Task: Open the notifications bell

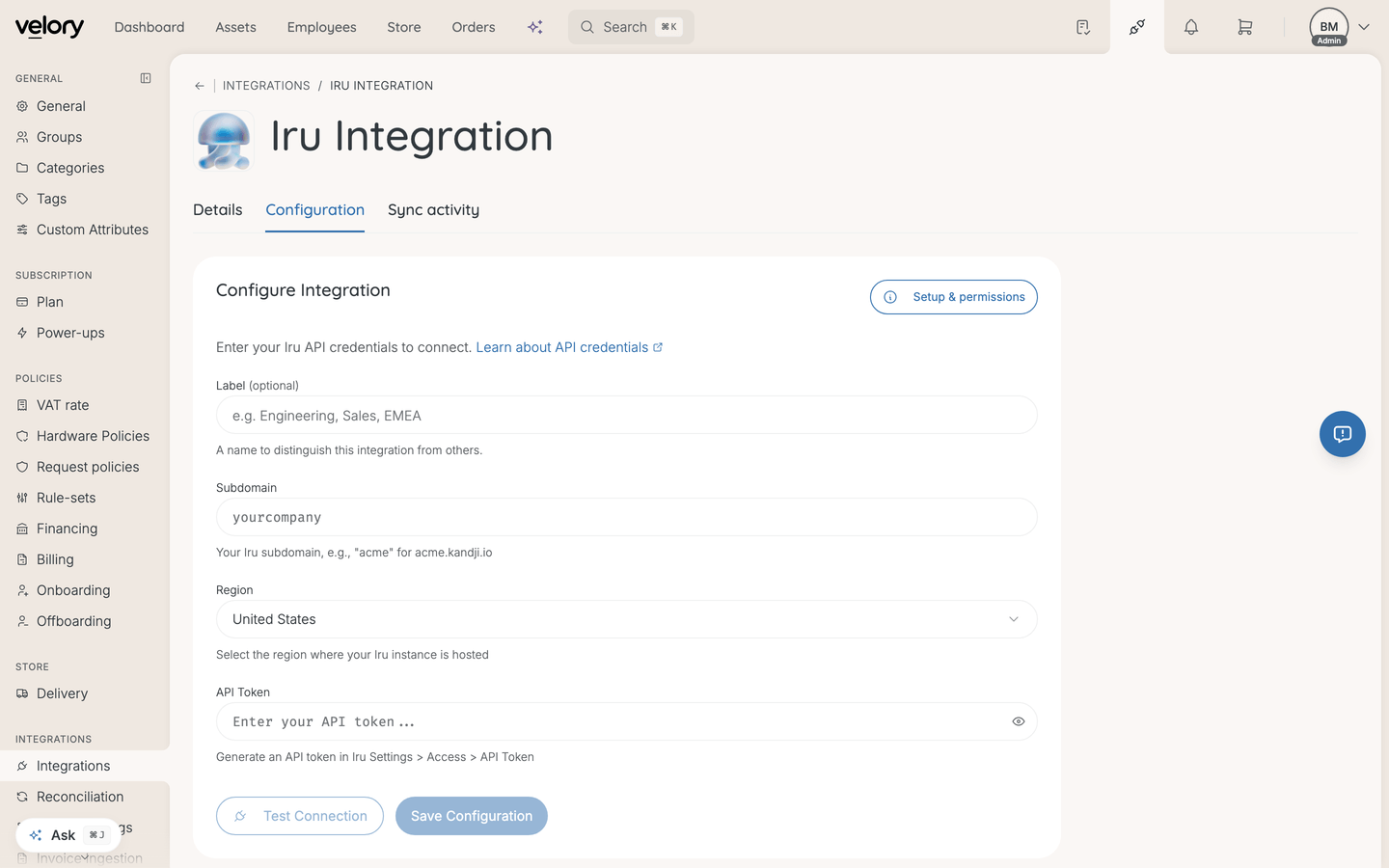Action: click(x=1191, y=27)
